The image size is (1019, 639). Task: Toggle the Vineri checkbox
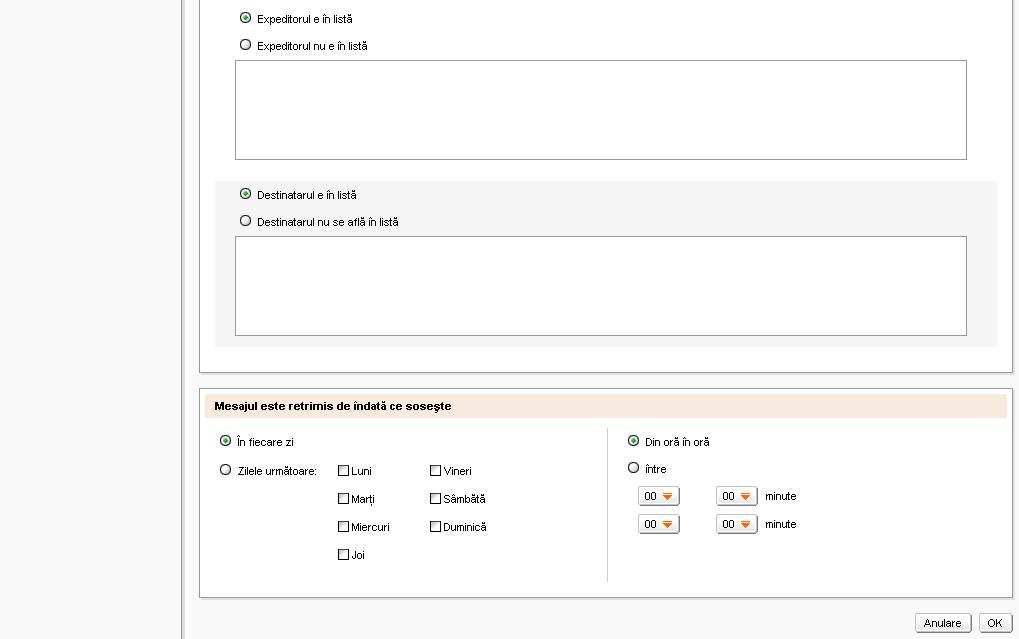(x=436, y=470)
